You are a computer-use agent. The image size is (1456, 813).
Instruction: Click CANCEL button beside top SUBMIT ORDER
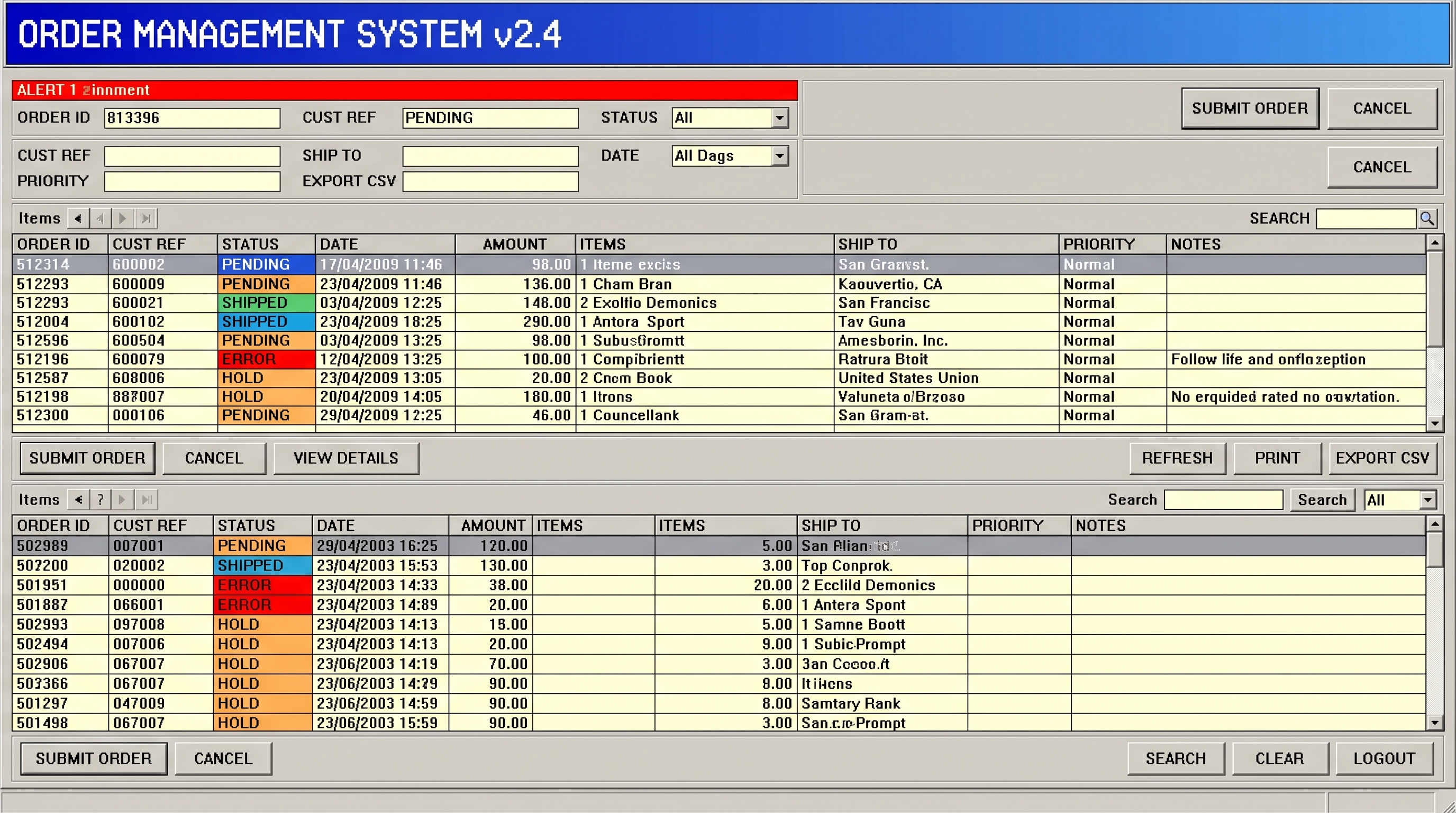click(1382, 109)
